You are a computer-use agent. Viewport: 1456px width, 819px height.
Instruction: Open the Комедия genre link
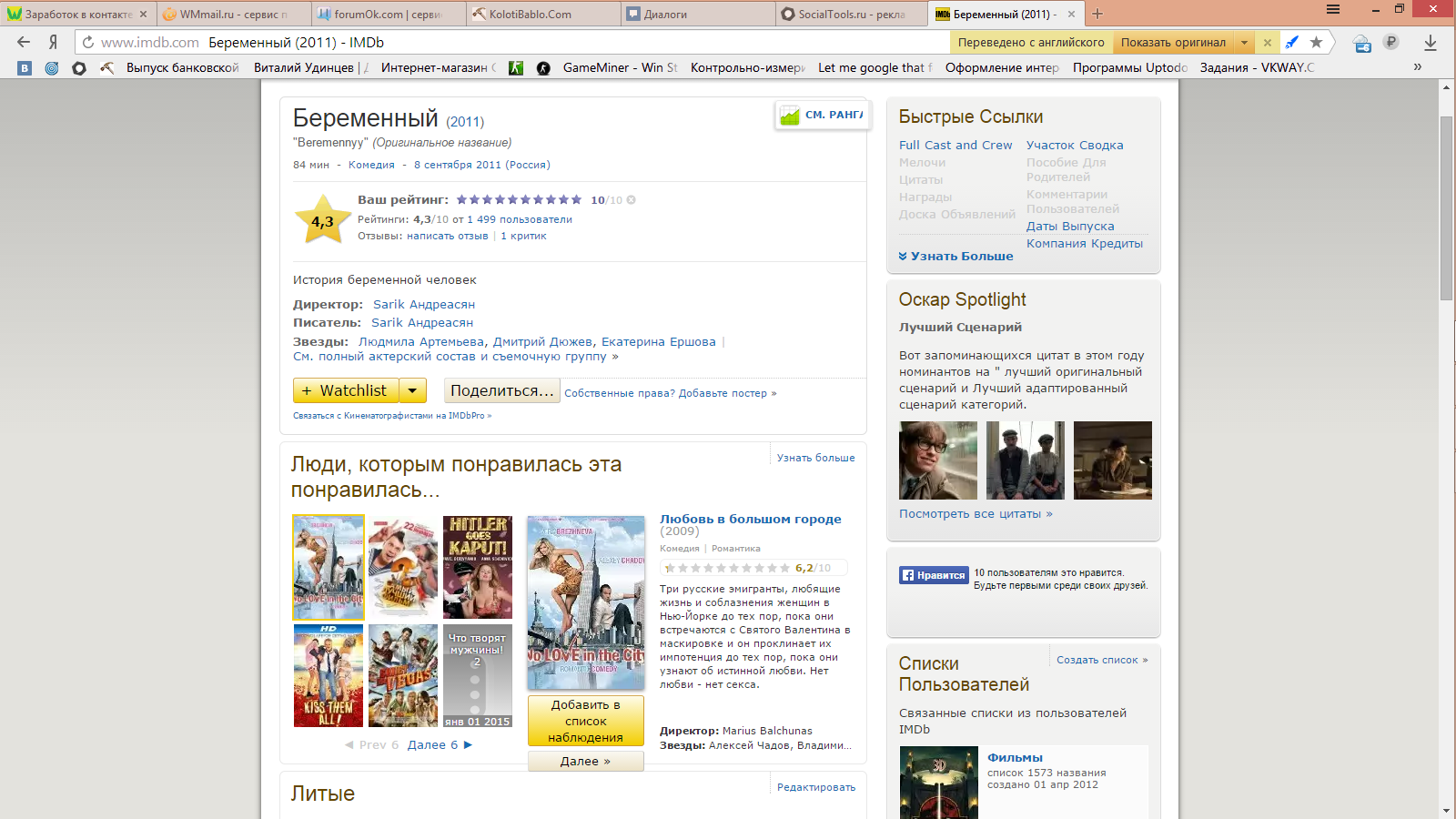(x=371, y=165)
